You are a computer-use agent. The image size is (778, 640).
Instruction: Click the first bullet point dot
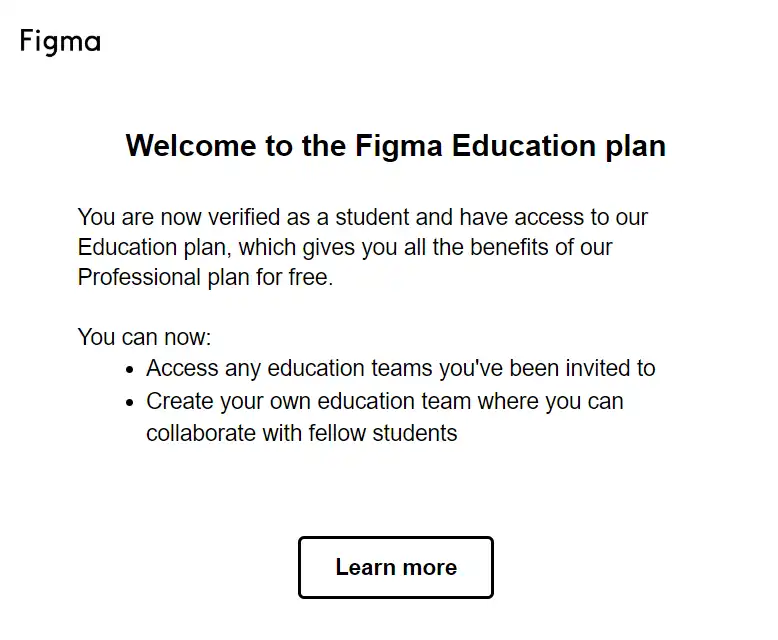(130, 370)
